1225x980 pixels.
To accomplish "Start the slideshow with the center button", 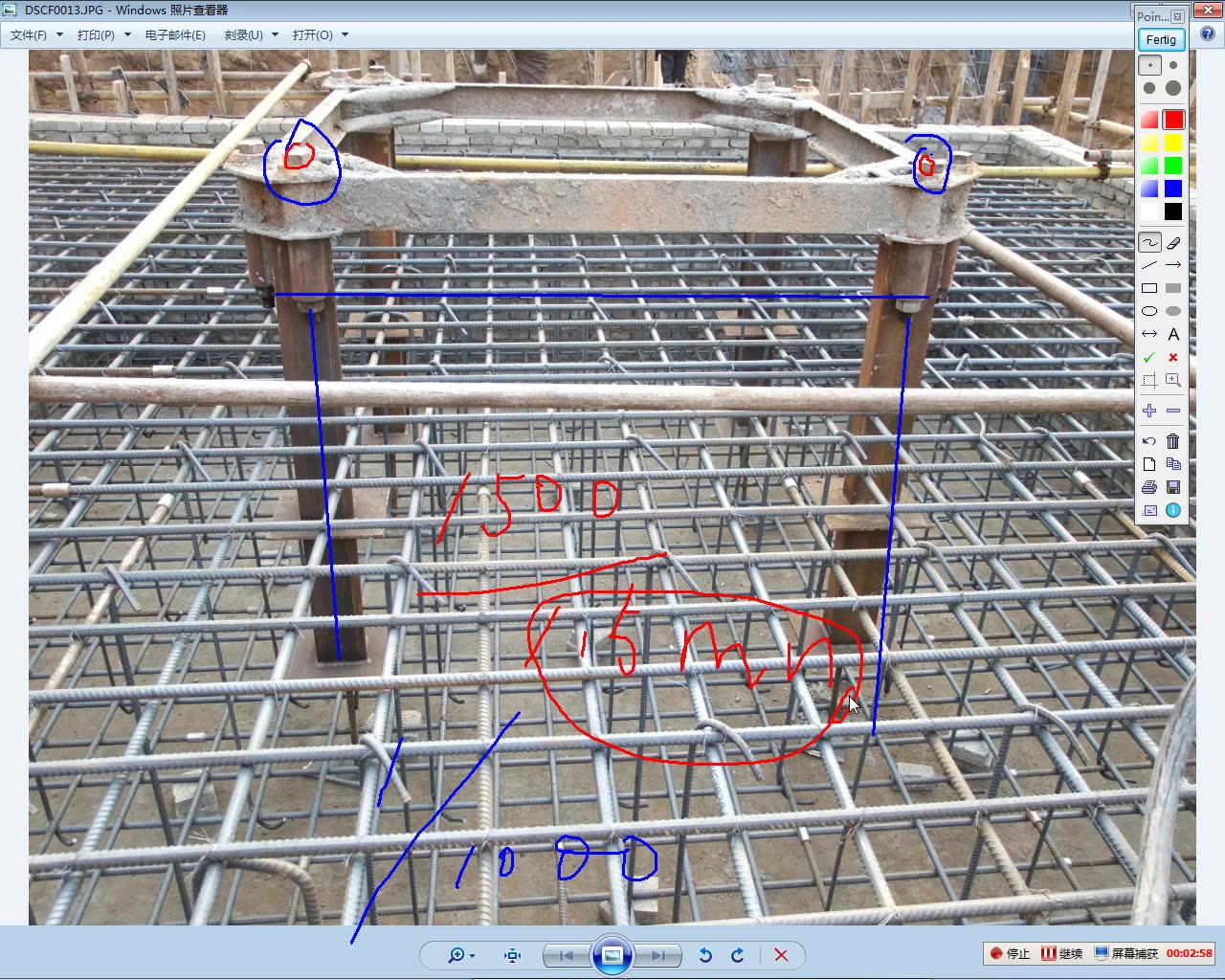I will (612, 955).
